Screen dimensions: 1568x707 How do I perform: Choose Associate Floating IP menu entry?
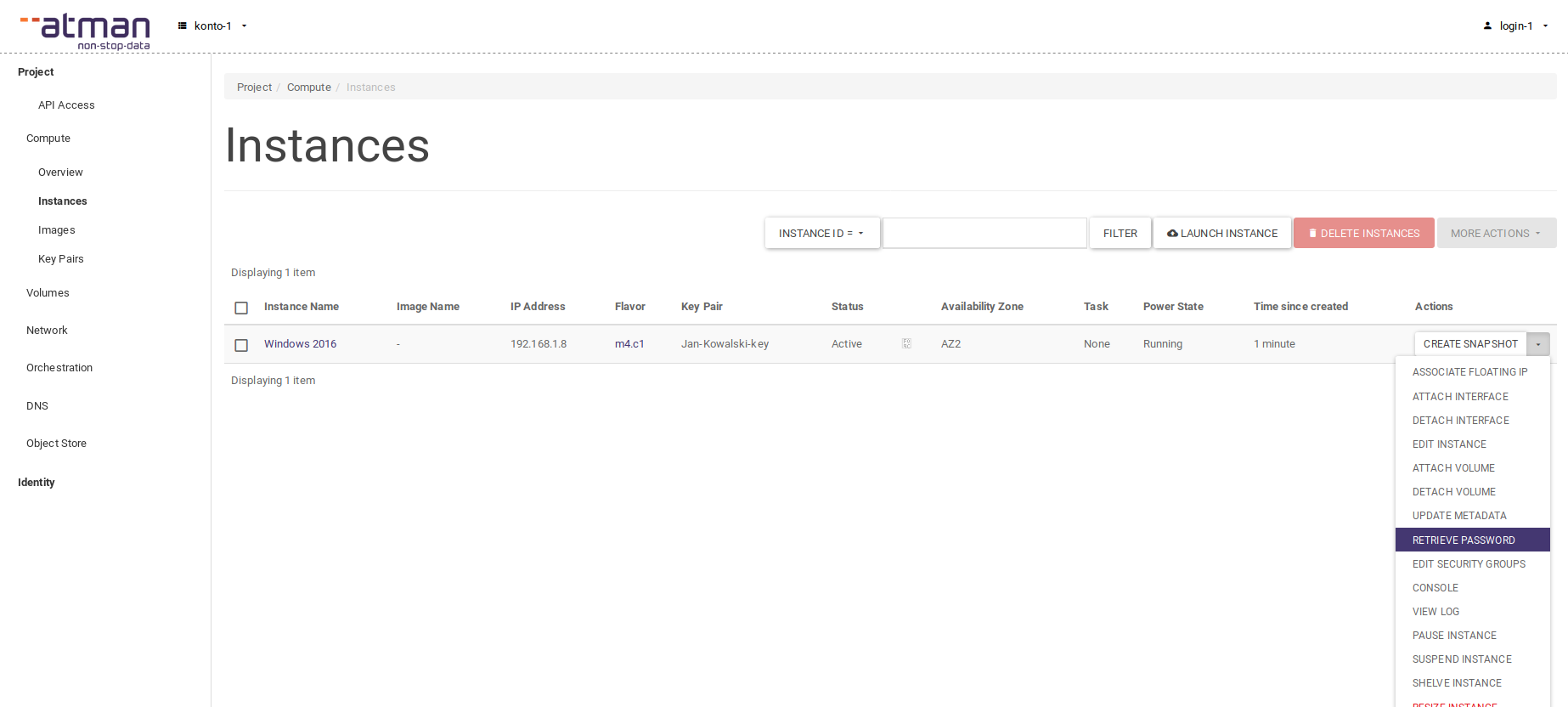coord(1469,372)
